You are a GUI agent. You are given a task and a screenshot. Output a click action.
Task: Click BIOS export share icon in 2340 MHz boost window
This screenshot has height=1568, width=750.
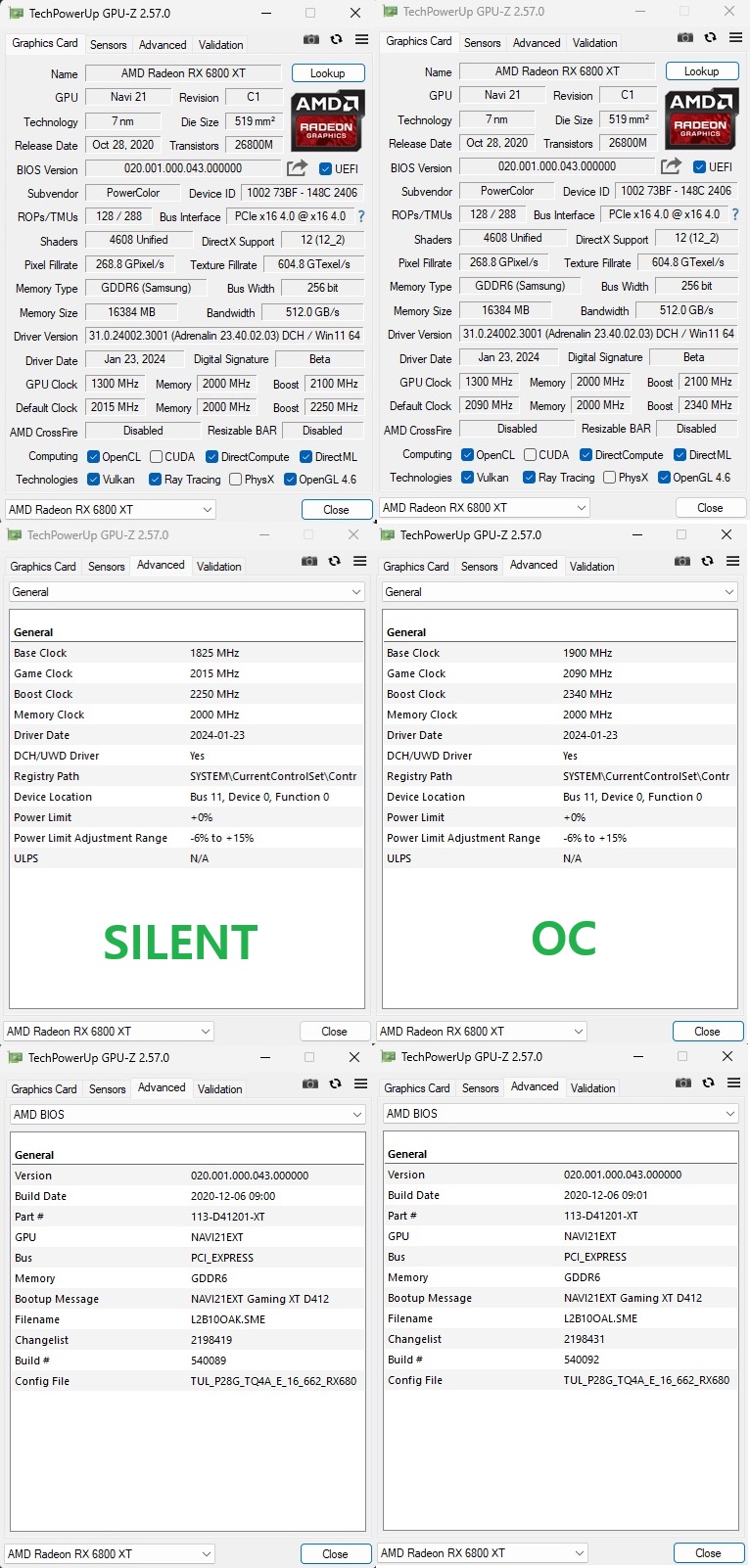pyautogui.click(x=672, y=166)
